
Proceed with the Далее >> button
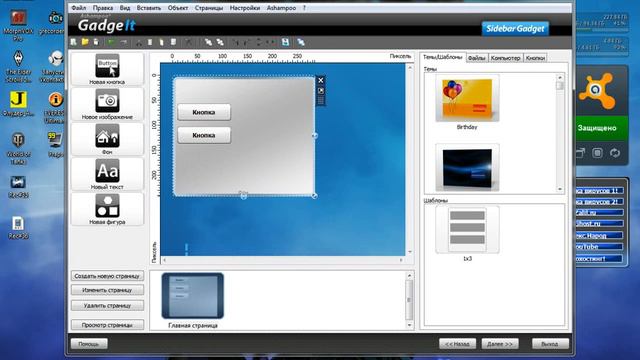click(500, 344)
